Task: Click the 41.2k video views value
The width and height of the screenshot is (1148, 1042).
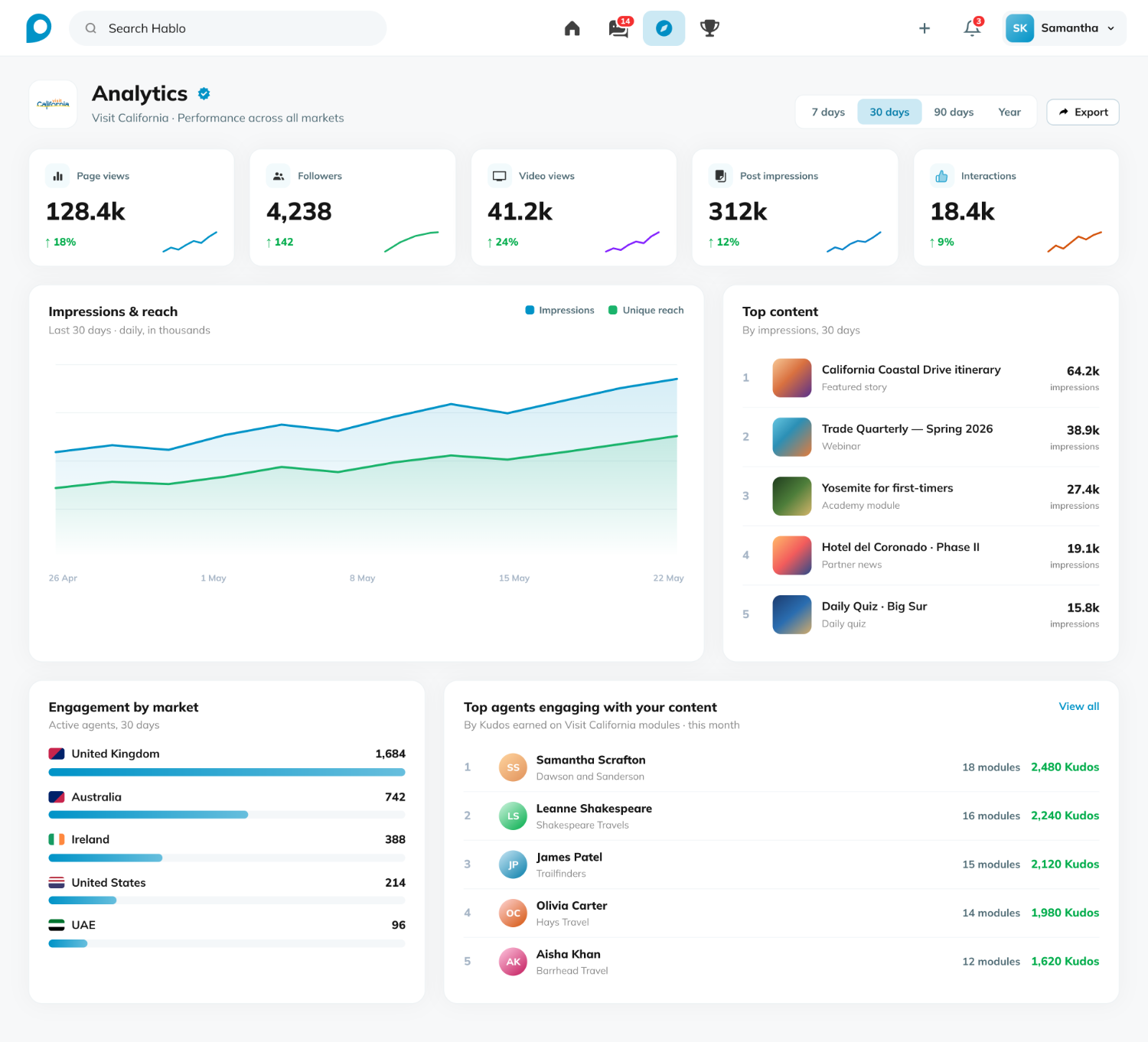Action: coord(520,212)
